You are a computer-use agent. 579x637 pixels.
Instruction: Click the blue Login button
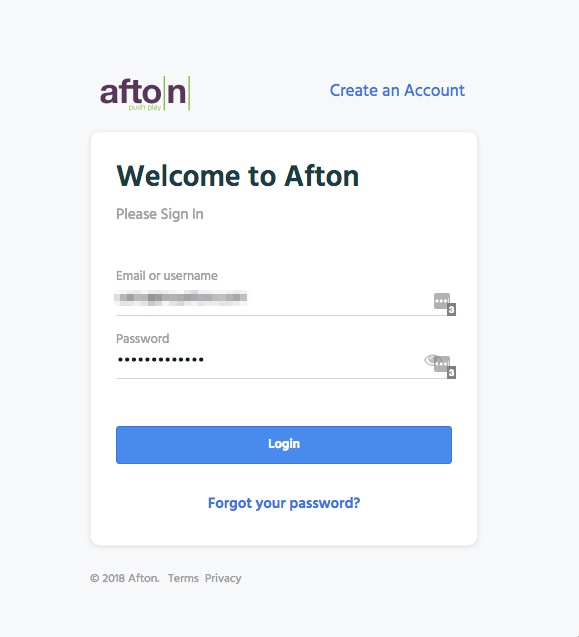point(284,445)
